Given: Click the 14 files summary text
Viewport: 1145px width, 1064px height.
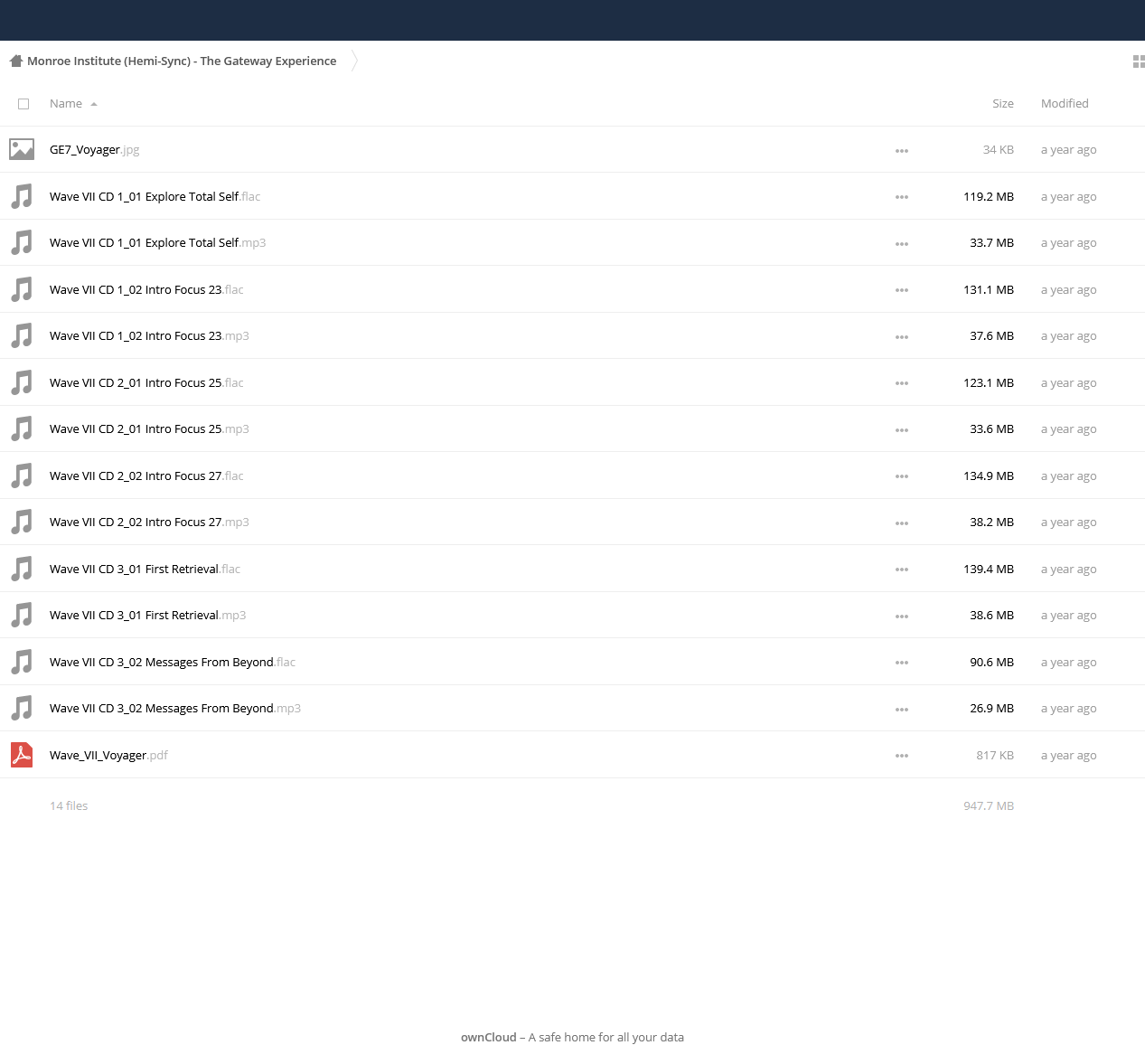Looking at the screenshot, I should pos(69,805).
